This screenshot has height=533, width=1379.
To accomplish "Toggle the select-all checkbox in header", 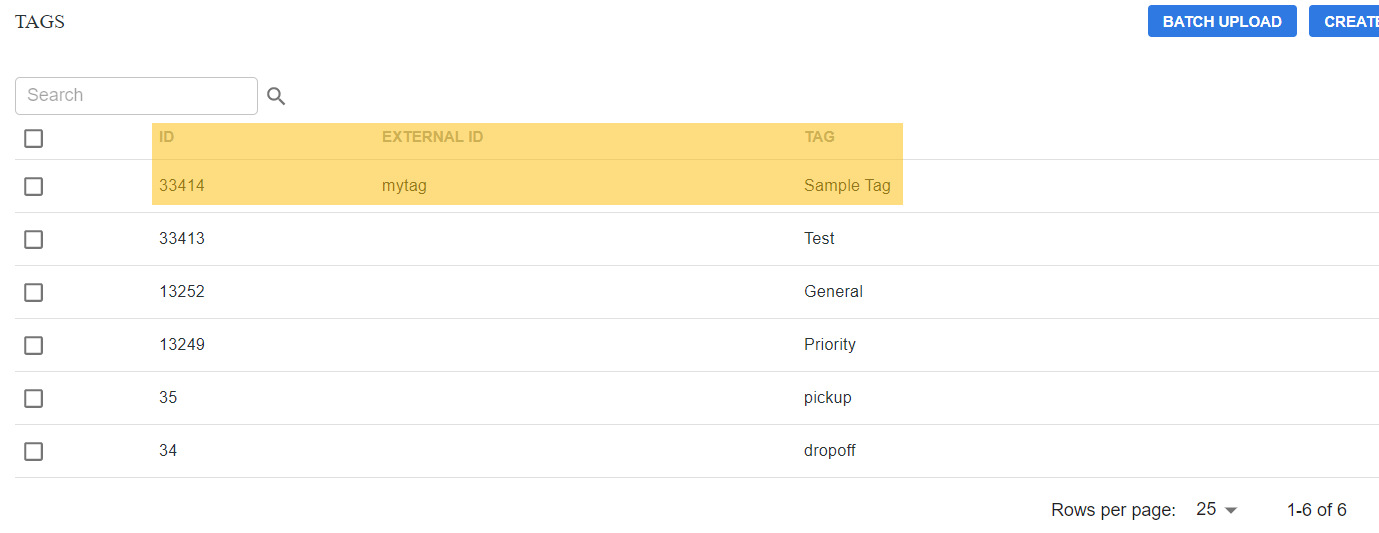I will [34, 138].
